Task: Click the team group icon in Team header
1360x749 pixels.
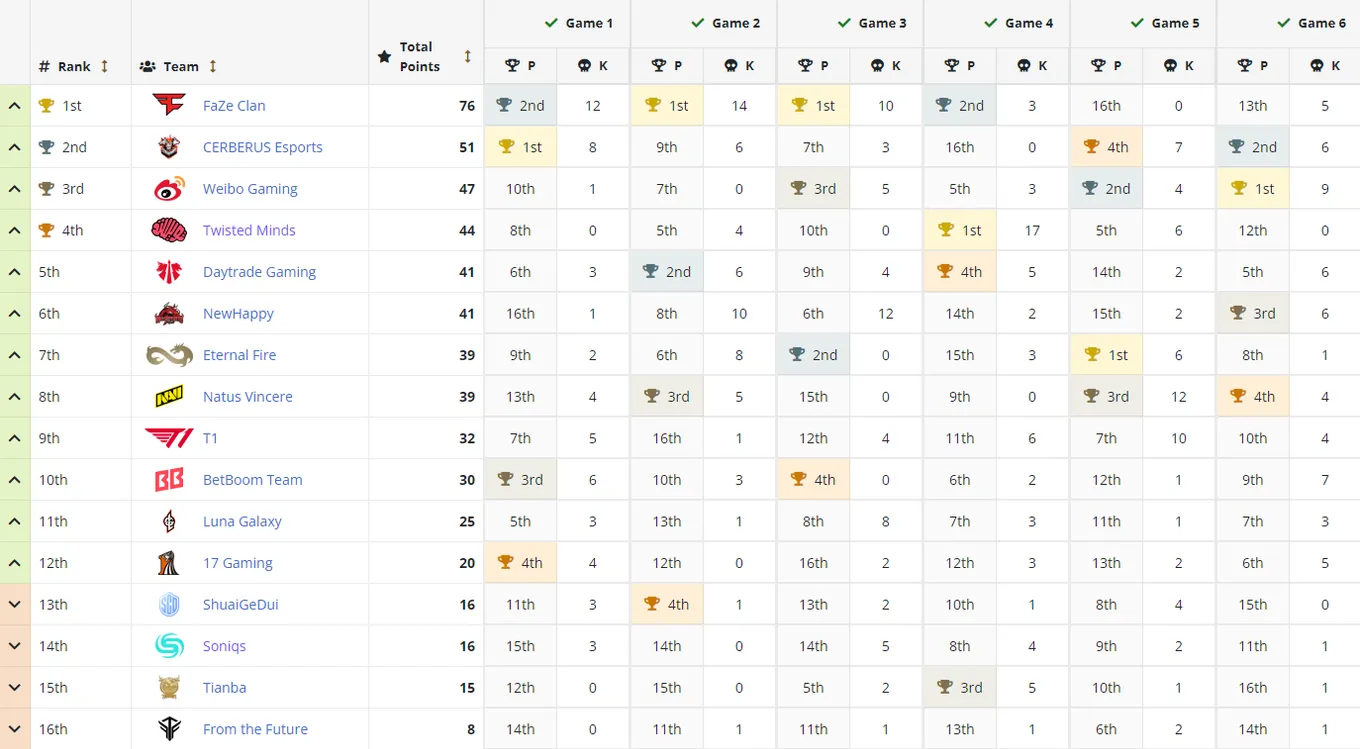Action: coord(147,66)
